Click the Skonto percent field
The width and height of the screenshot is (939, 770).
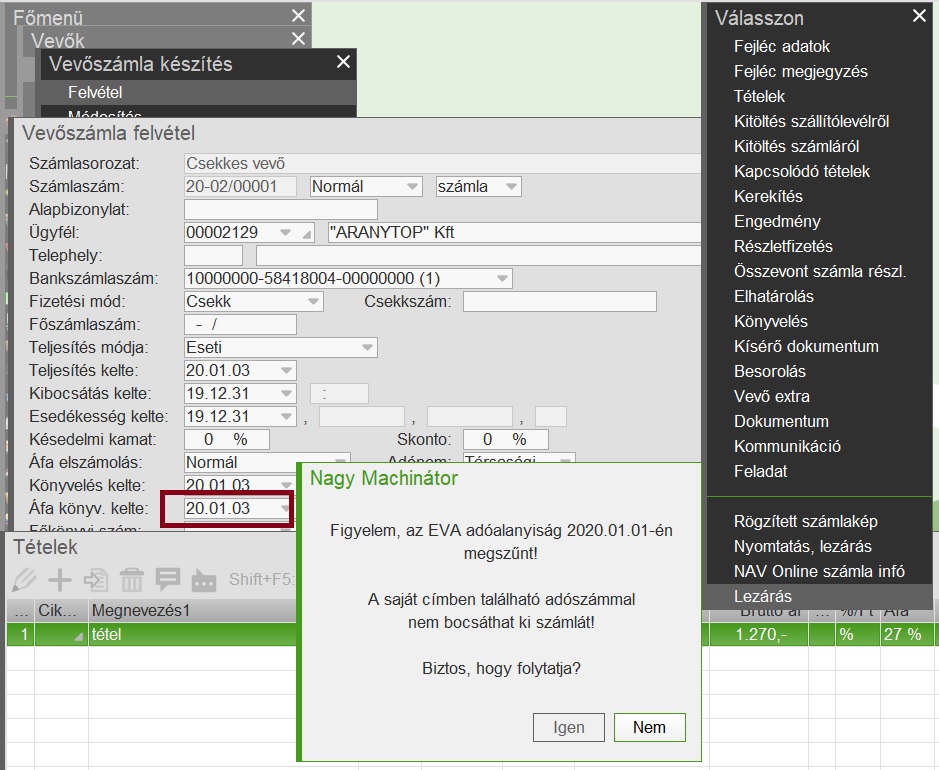[505, 439]
